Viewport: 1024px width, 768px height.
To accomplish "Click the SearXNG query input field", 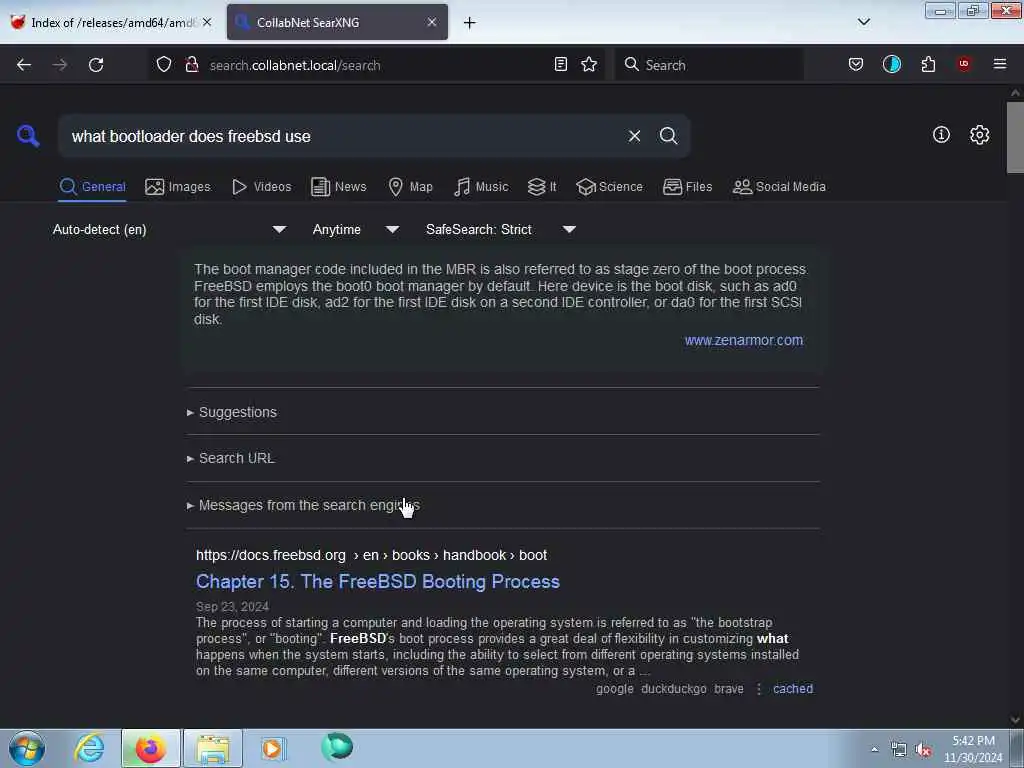I will (343, 136).
